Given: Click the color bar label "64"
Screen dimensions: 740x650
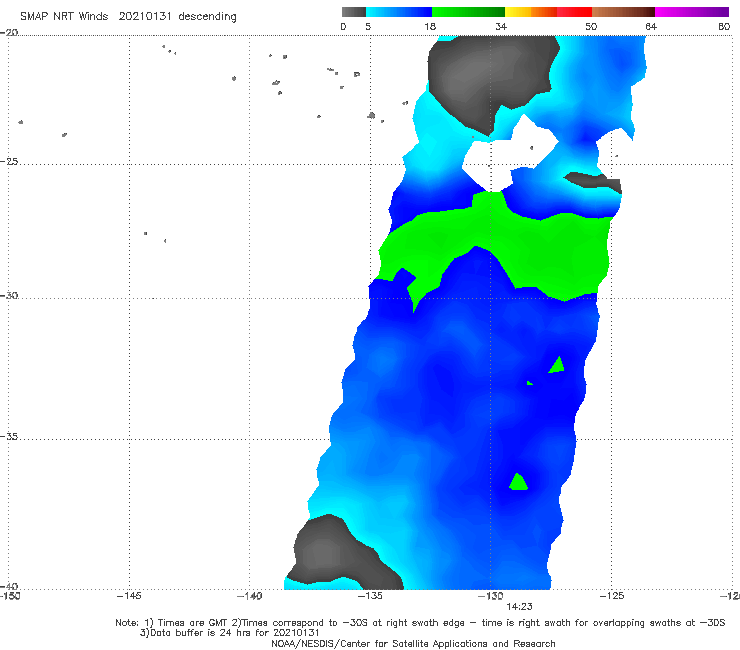Looking at the screenshot, I should pos(651,26).
